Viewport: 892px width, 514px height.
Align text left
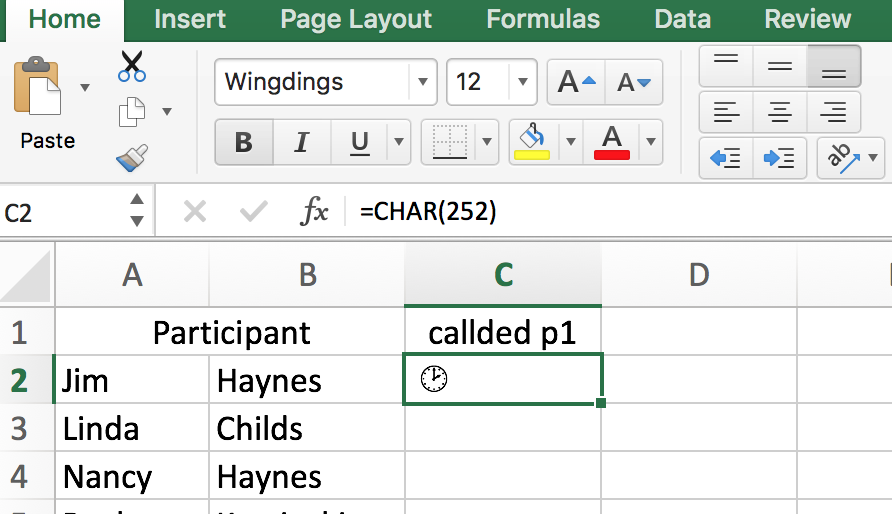coord(726,112)
